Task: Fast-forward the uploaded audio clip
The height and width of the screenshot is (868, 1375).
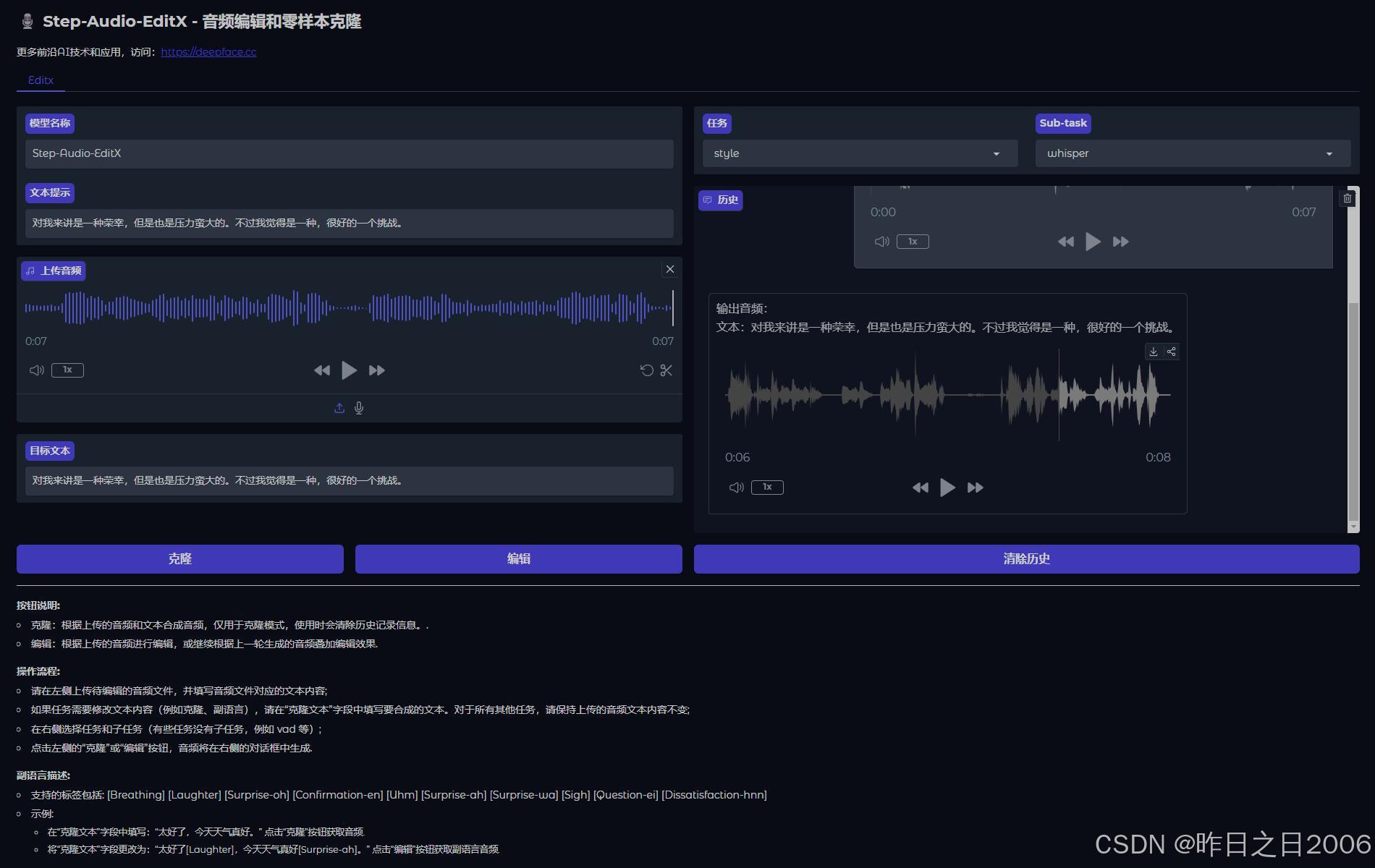Action: 377,370
